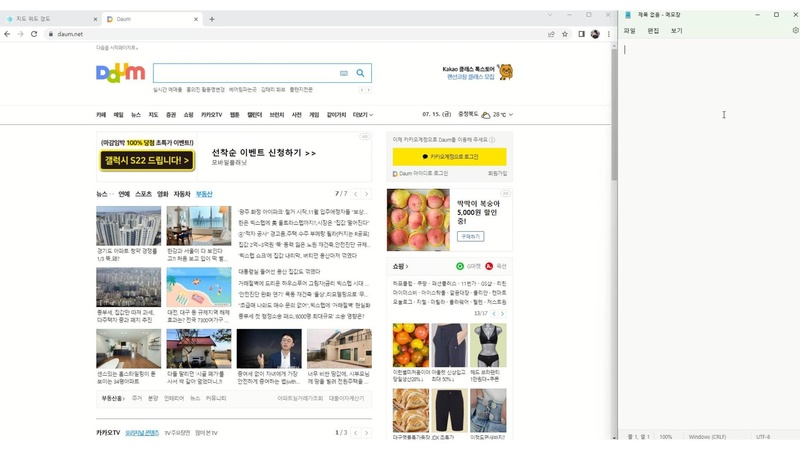
Task: Click the browser page vertical scrollbar
Action: 614,114
